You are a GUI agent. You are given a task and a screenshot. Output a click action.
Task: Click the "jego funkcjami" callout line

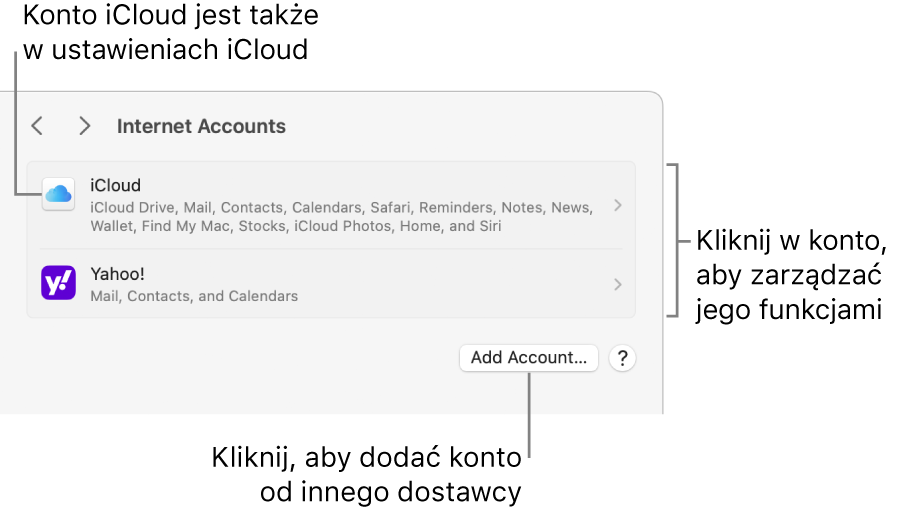pyautogui.click(x=788, y=310)
